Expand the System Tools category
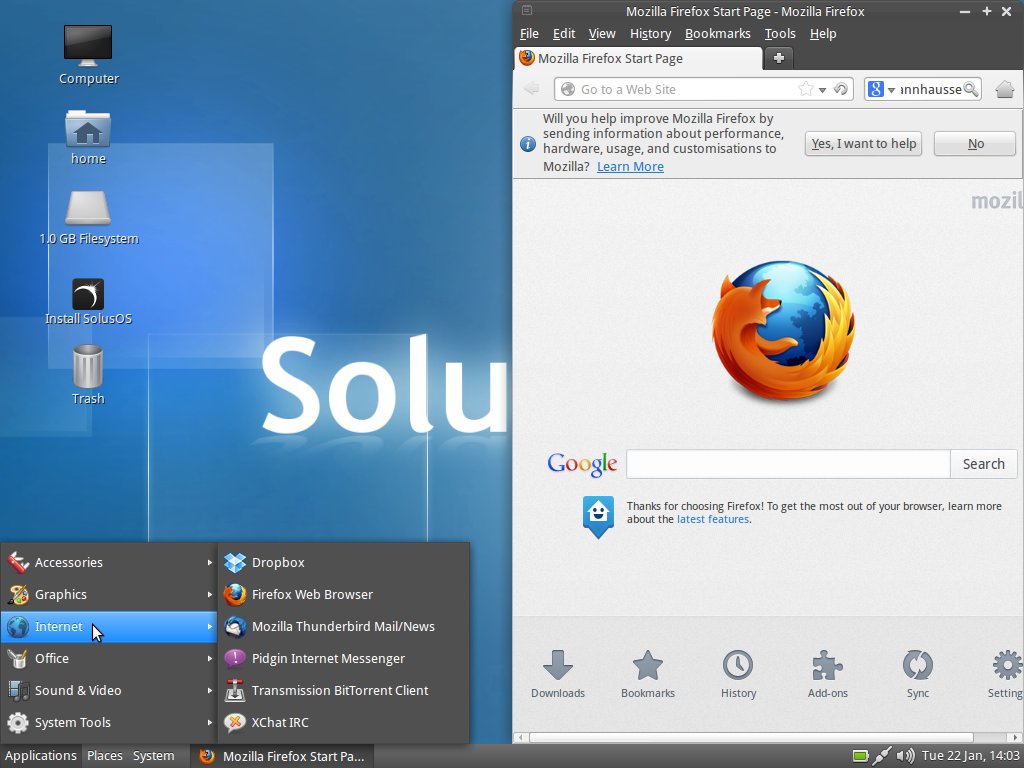 tap(109, 722)
